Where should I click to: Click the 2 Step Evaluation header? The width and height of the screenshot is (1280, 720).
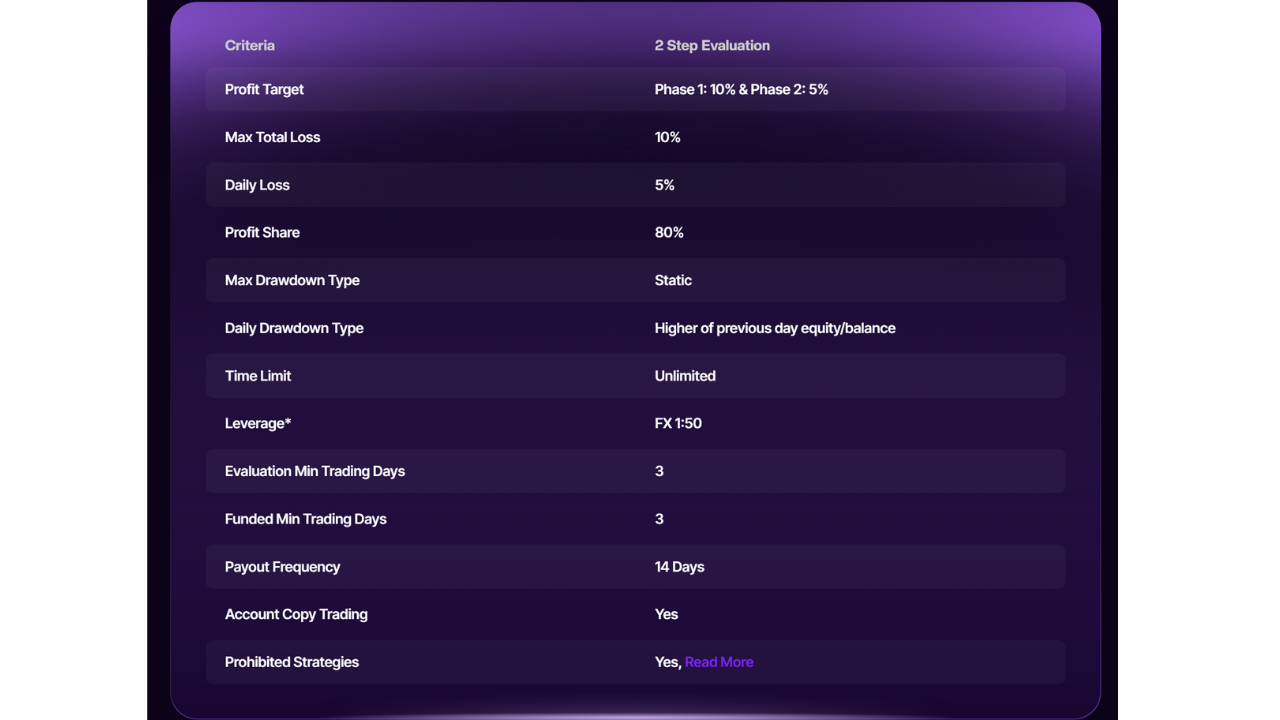click(712, 45)
